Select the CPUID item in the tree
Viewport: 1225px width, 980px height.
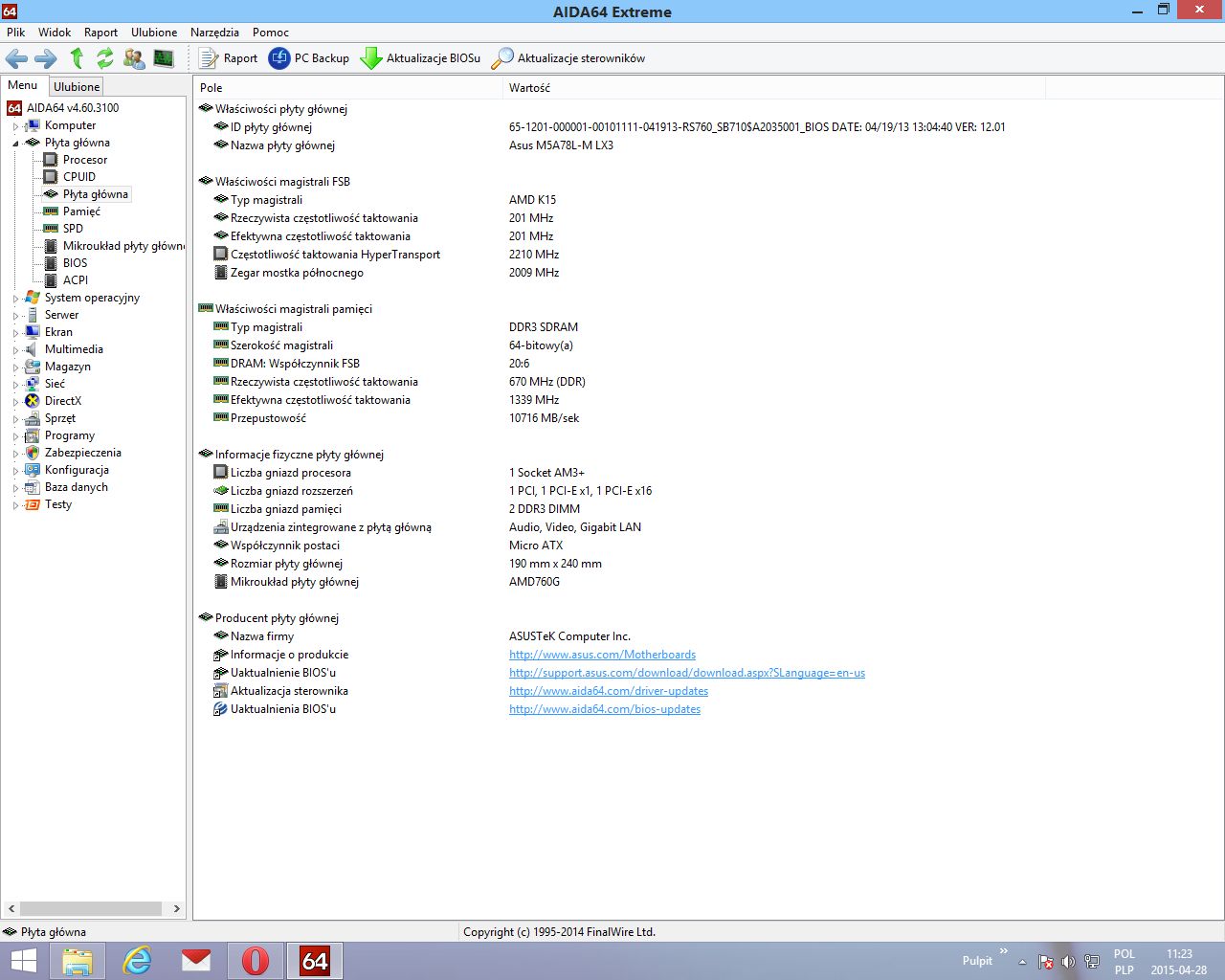coord(79,177)
